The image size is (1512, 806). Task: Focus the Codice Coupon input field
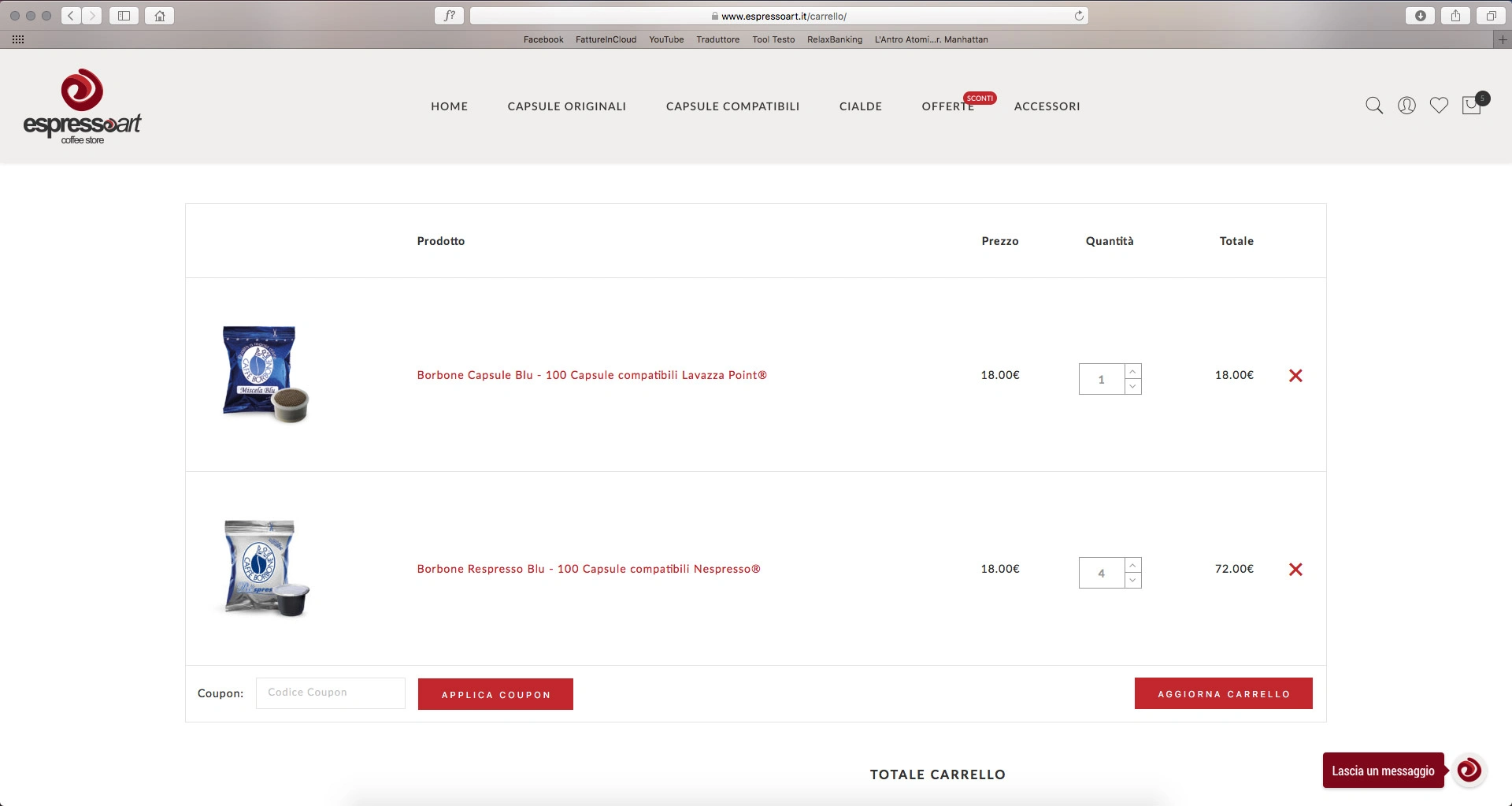tap(331, 693)
